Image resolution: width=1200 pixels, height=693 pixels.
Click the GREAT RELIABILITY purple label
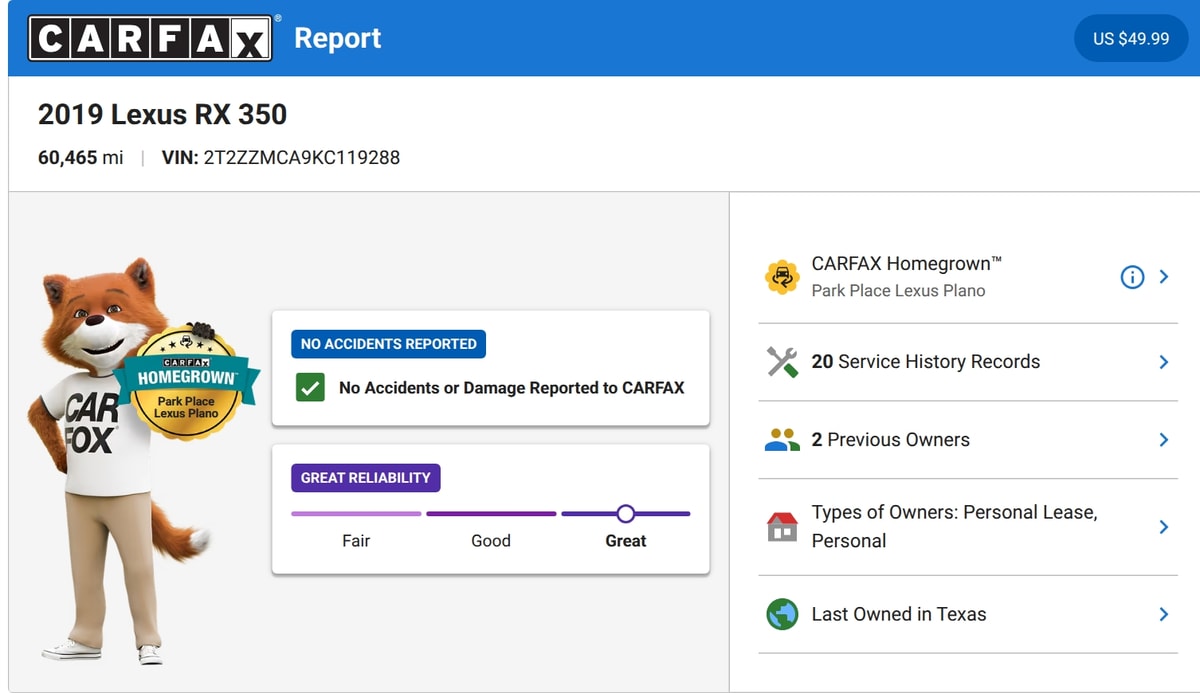[x=366, y=478]
